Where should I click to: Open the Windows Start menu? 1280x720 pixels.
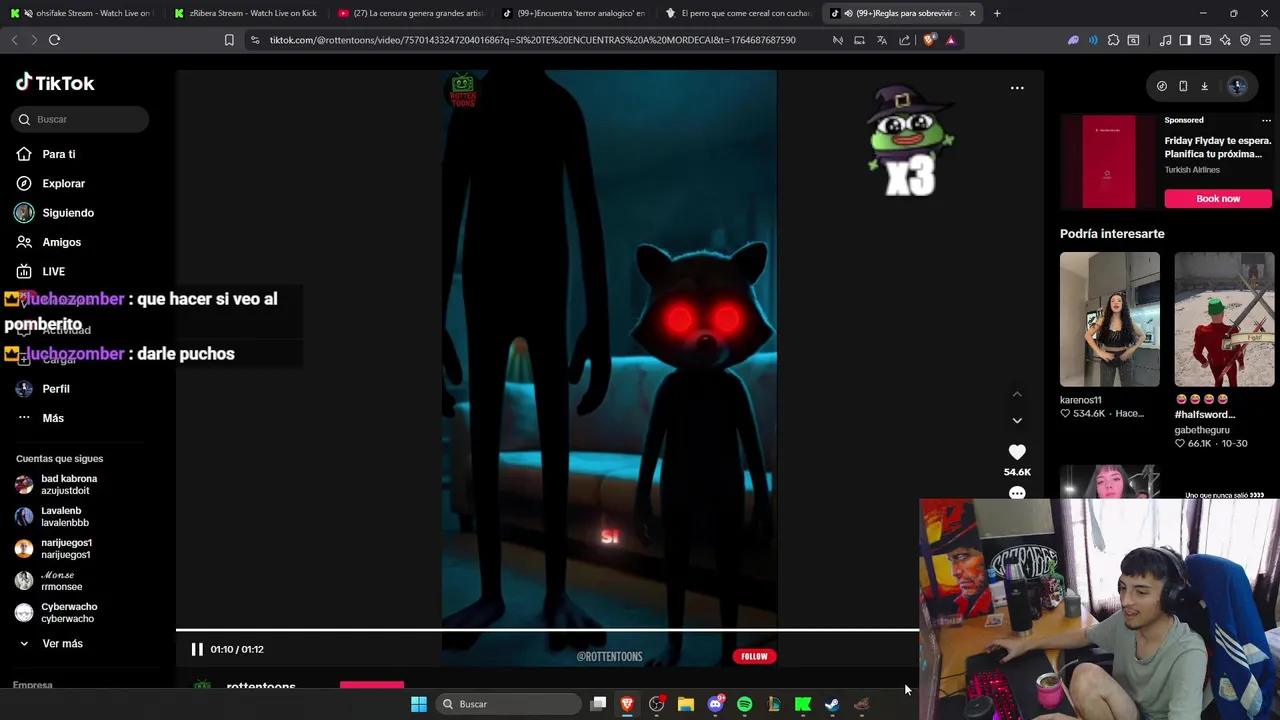click(x=419, y=704)
